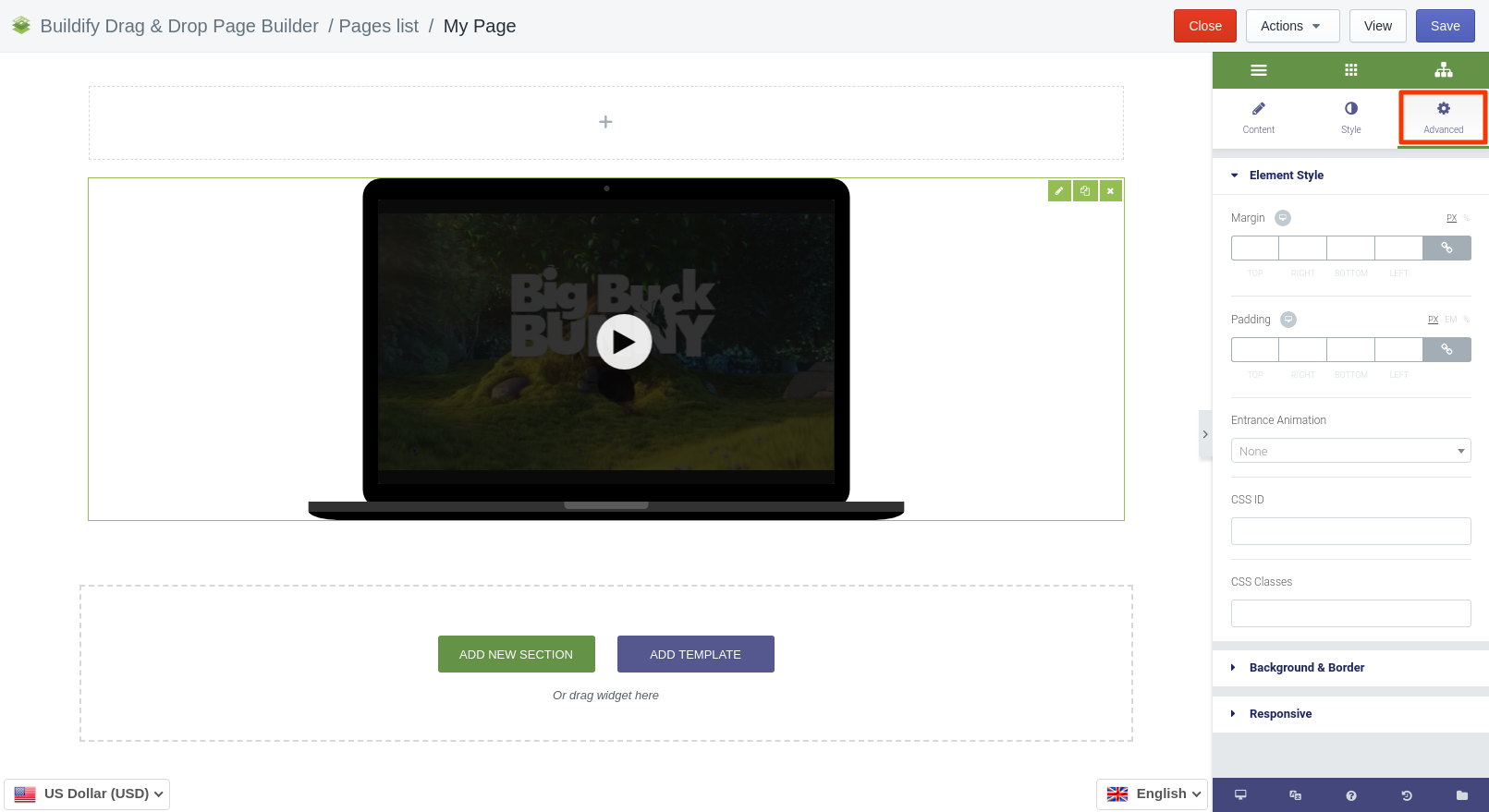The width and height of the screenshot is (1489, 812).
Task: Toggle Padding linked values chain icon
Action: click(x=1446, y=349)
